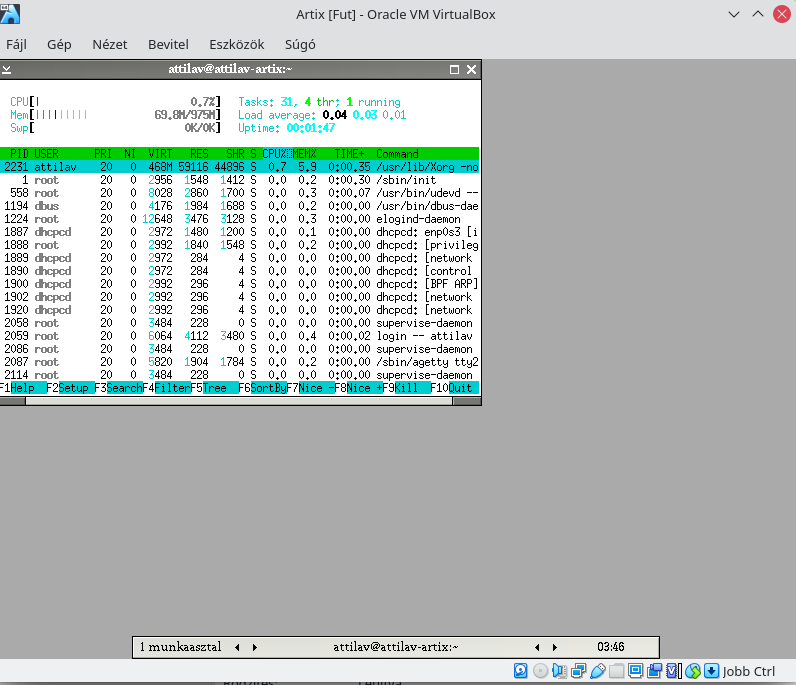Open the Bevitel menu
This screenshot has height=685, width=796.
click(x=168, y=45)
